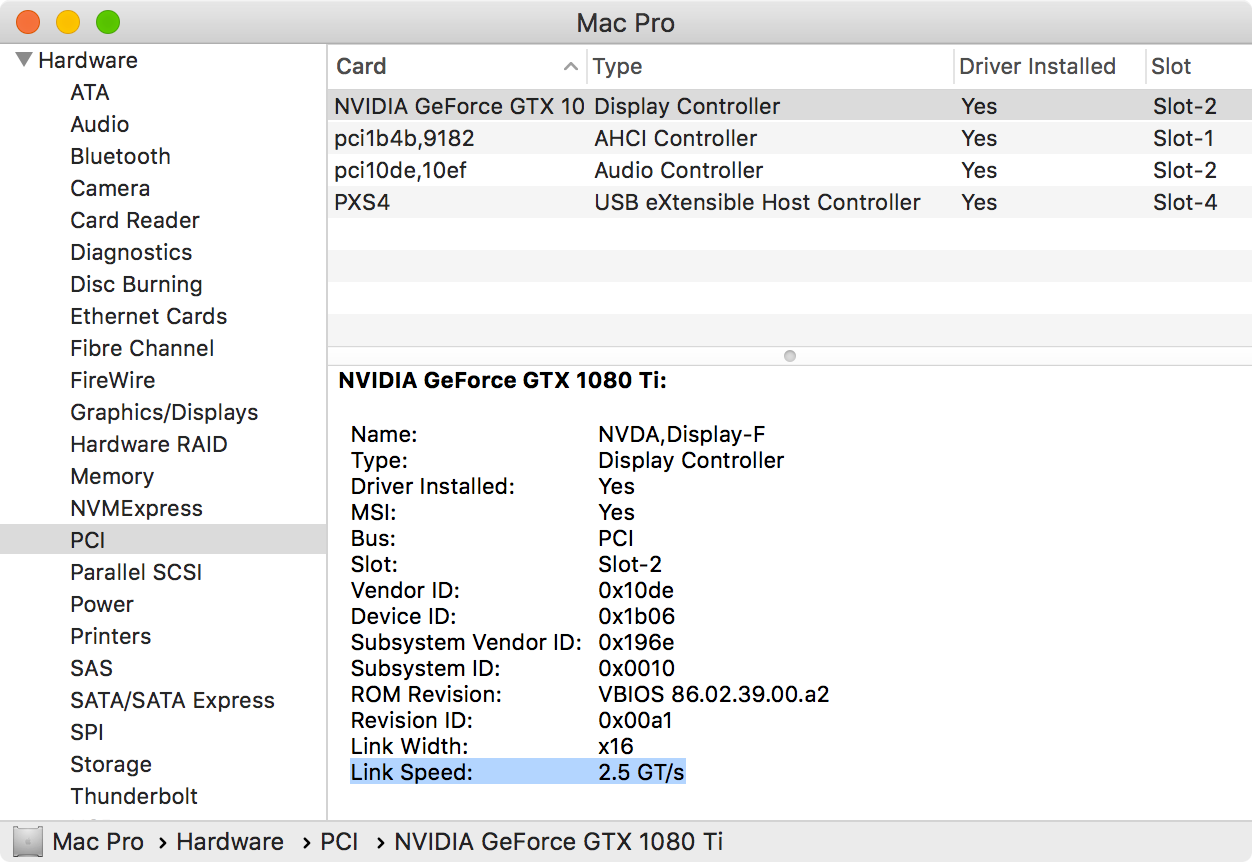
Task: Click the Audio Controller type cell
Action: 679,170
